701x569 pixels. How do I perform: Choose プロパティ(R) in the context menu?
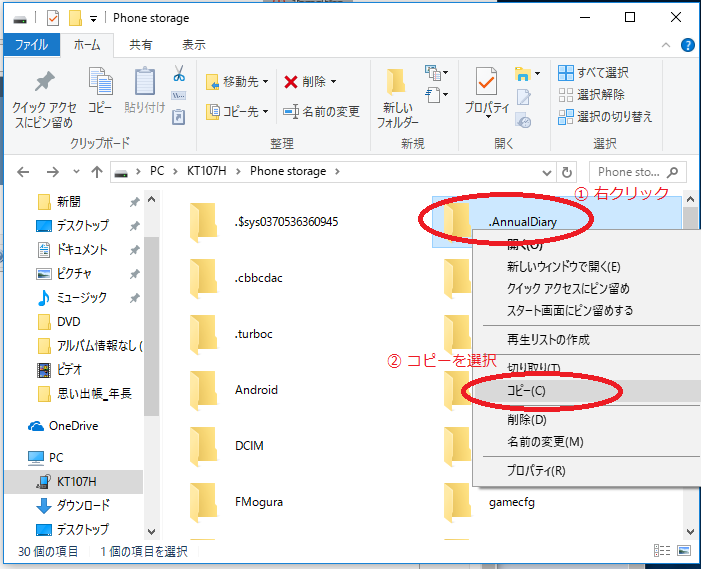[536, 470]
